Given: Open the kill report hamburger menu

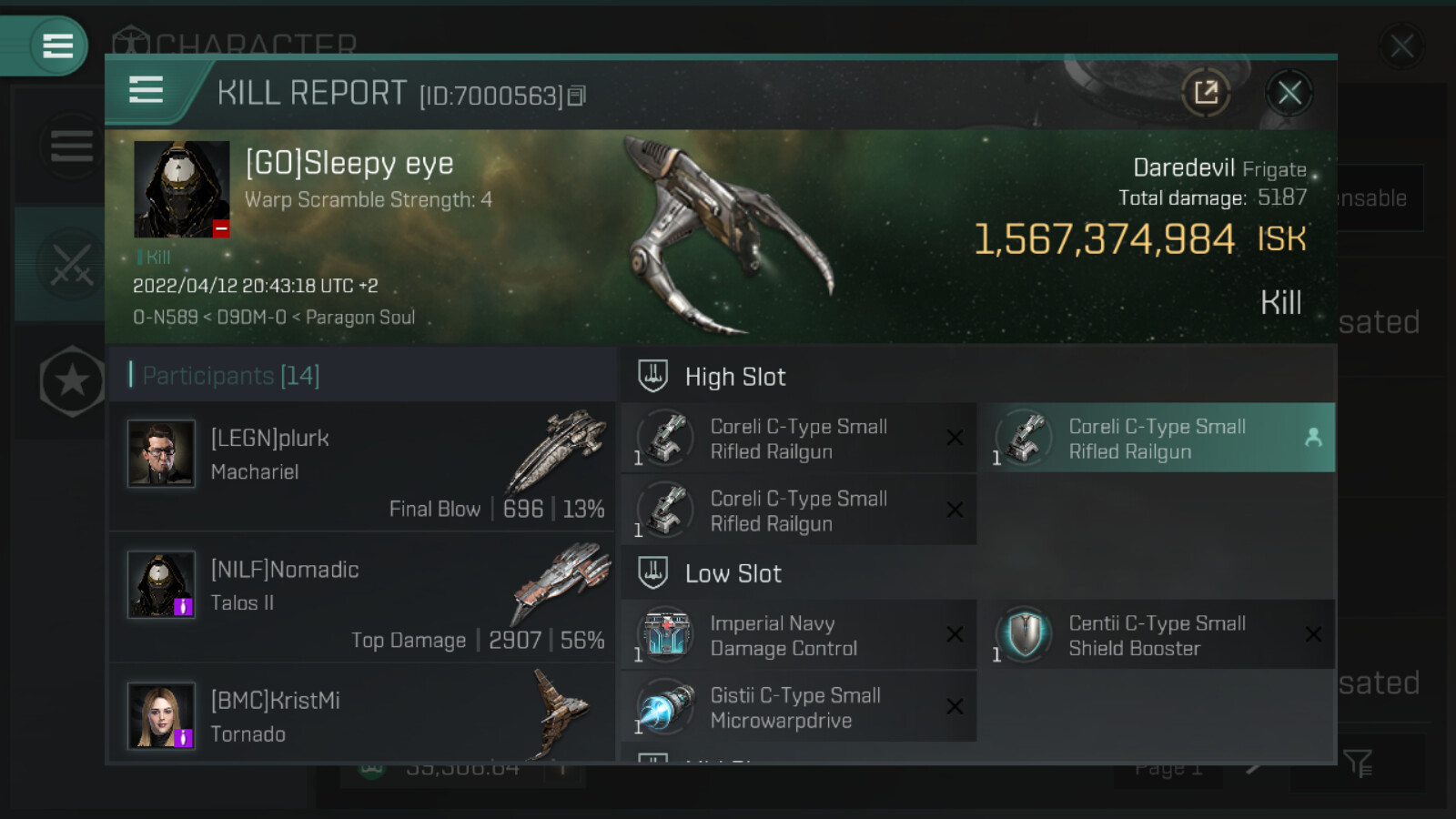Looking at the screenshot, I should [147, 90].
